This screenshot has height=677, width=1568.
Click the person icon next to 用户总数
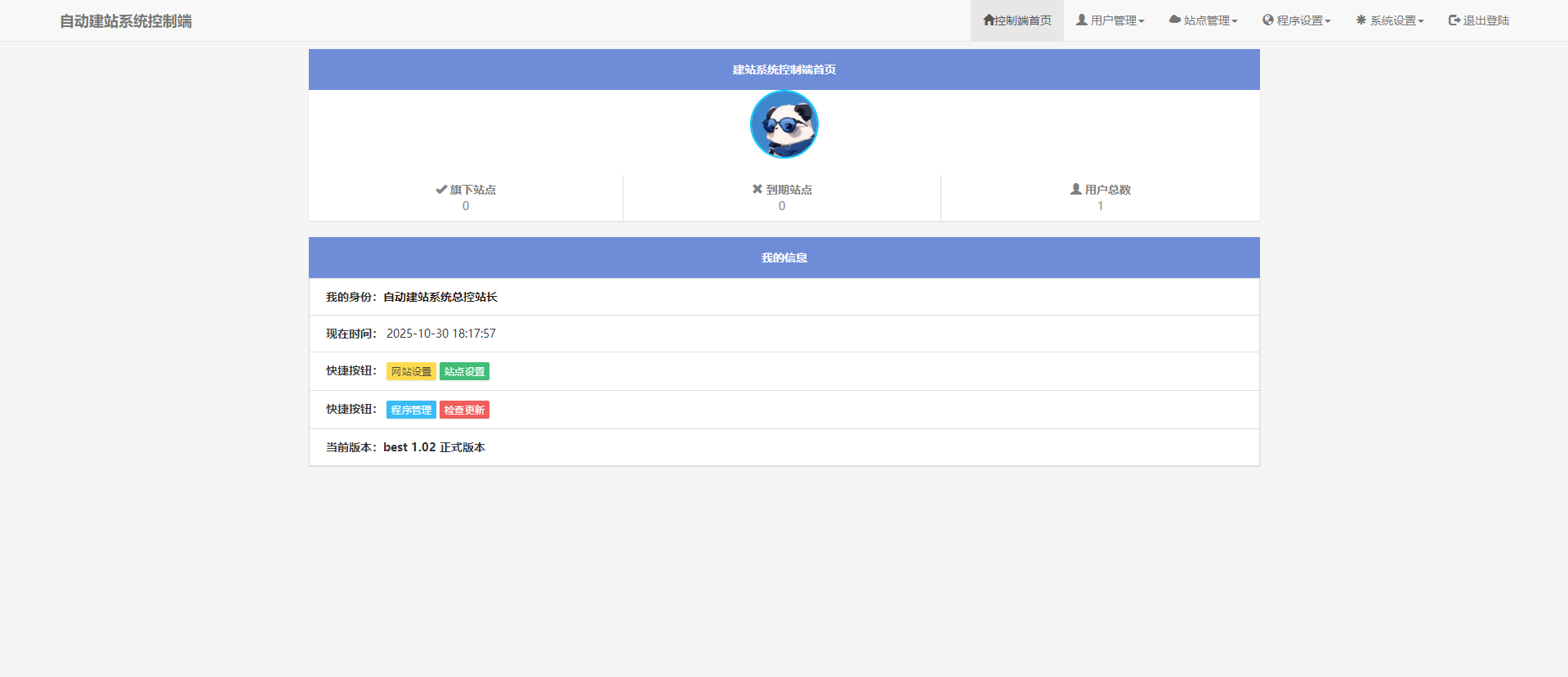pyautogui.click(x=1076, y=189)
